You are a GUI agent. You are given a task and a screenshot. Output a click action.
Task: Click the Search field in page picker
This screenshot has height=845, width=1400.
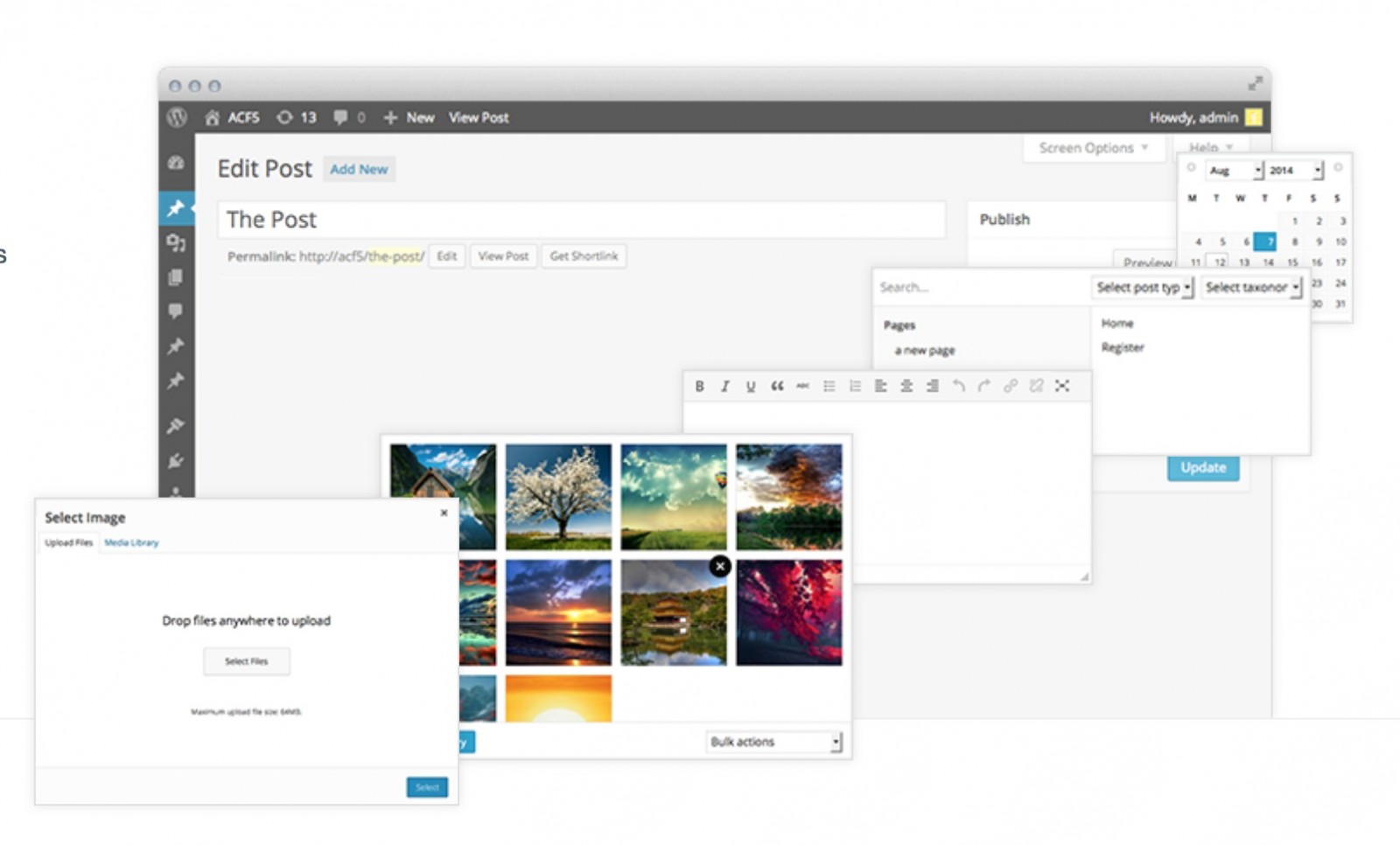980,287
